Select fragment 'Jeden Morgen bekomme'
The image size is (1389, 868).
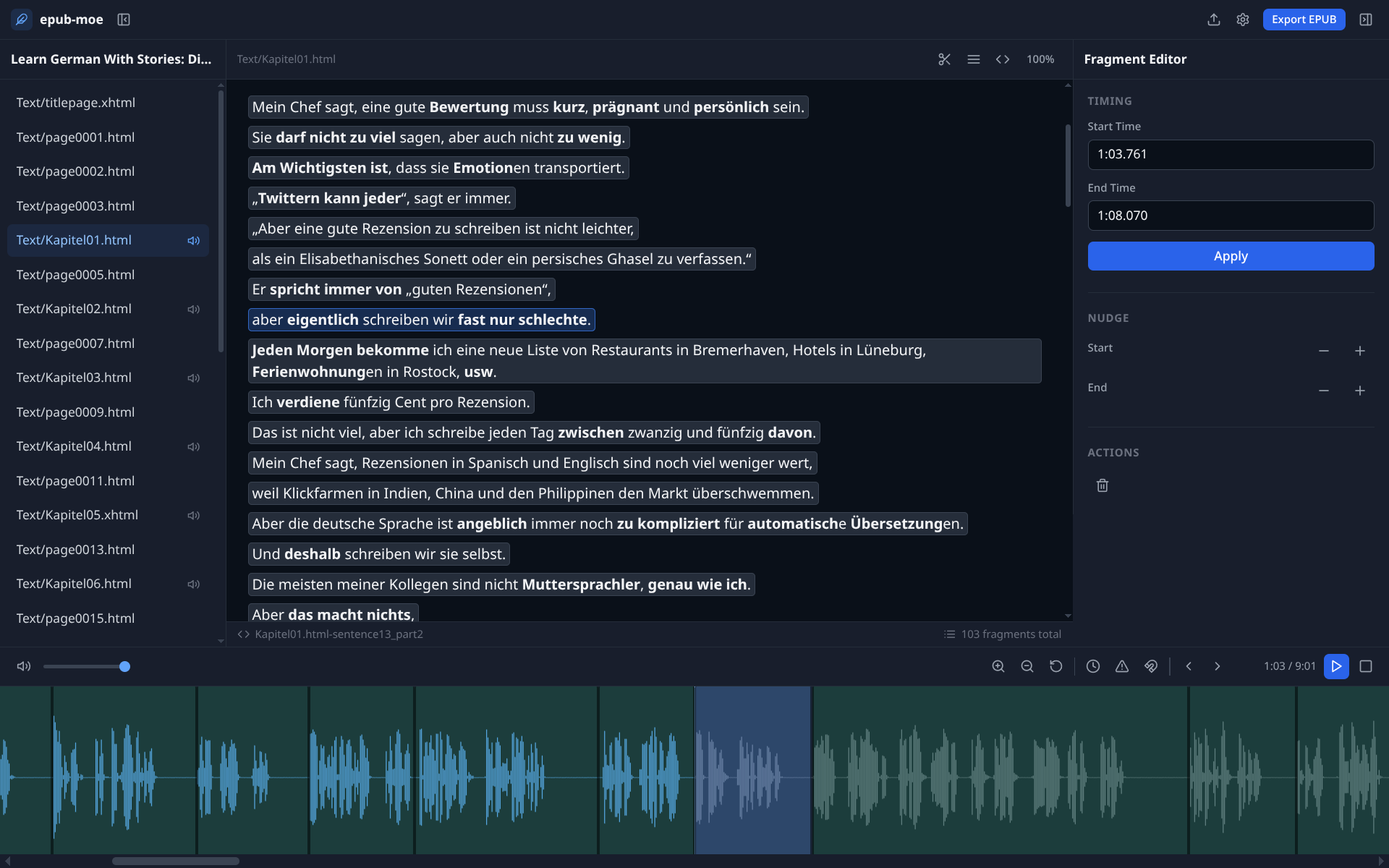pos(645,361)
